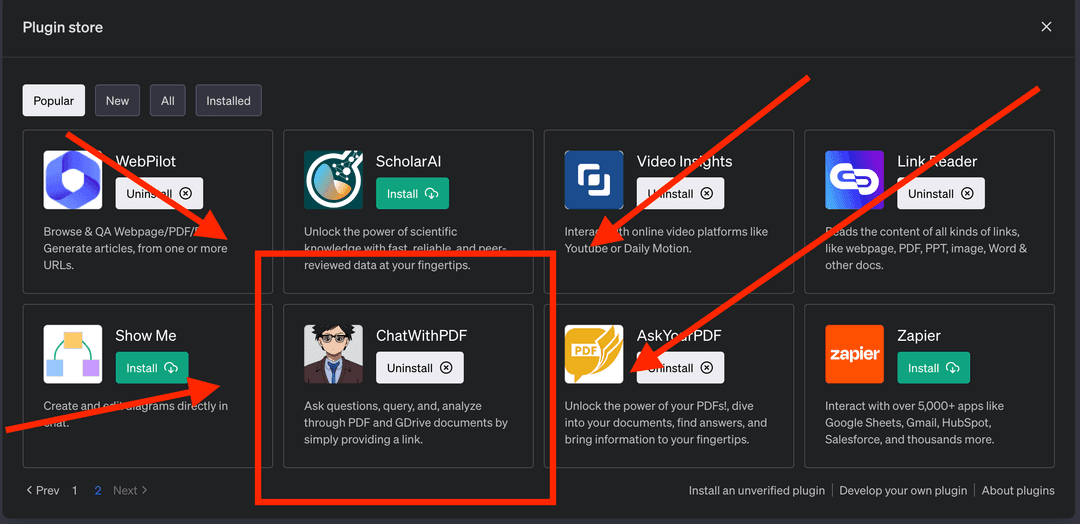Open page 1 of plugin results
The width and height of the screenshot is (1080, 524).
(x=73, y=491)
